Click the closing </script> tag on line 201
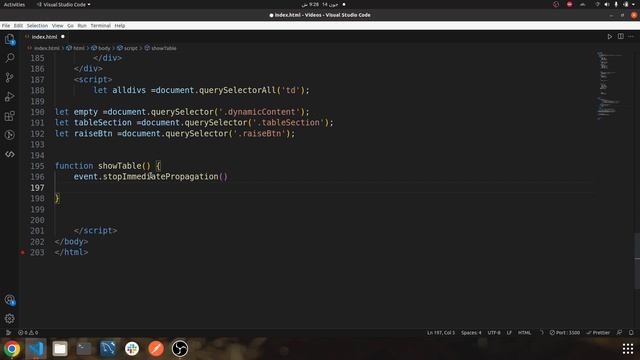The width and height of the screenshot is (640, 360). click(x=96, y=231)
